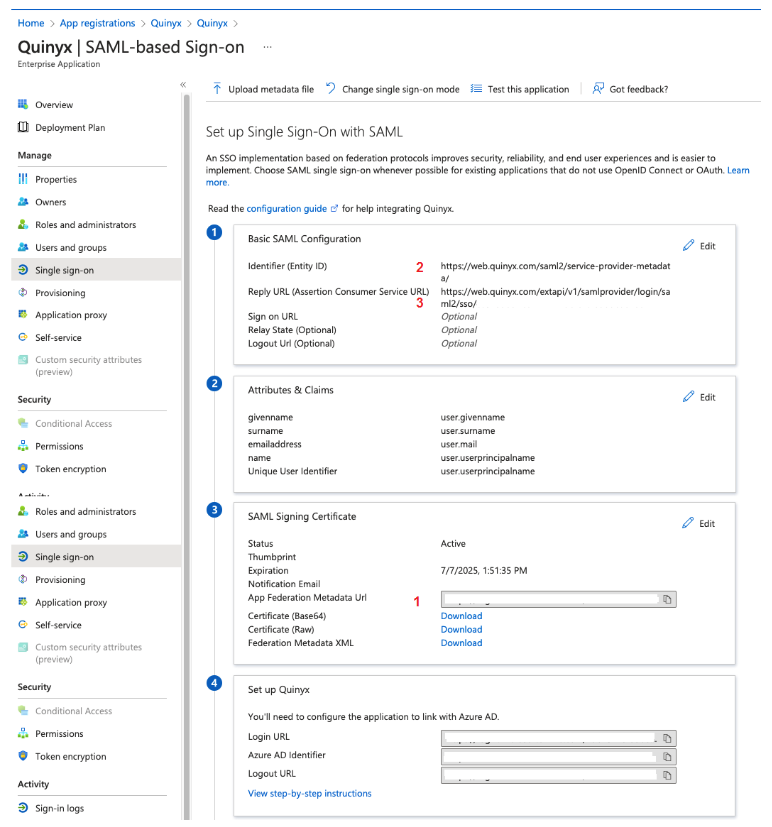
Task: Copy the Azure AD Identifier value
Action: coord(667,757)
